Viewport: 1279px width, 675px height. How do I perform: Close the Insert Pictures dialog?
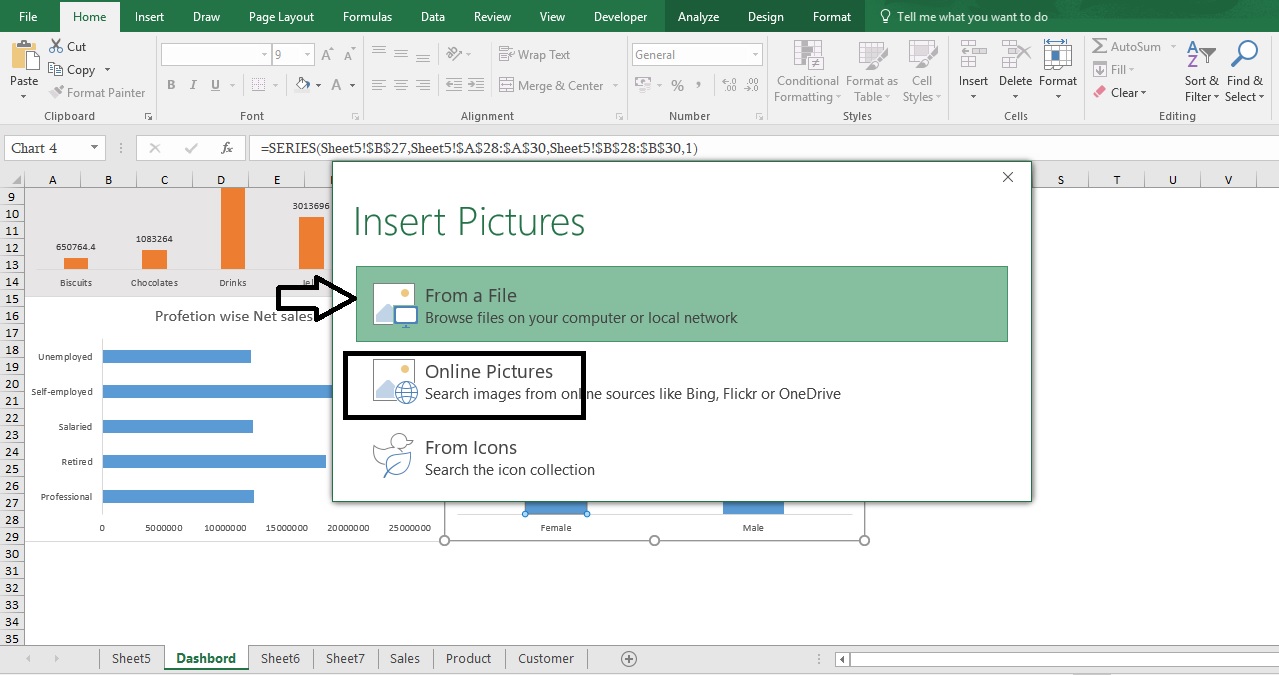pos(1008,177)
